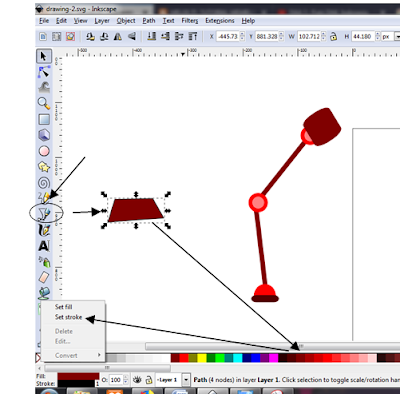Click the opacity value stepper arrows

pos(126,380)
